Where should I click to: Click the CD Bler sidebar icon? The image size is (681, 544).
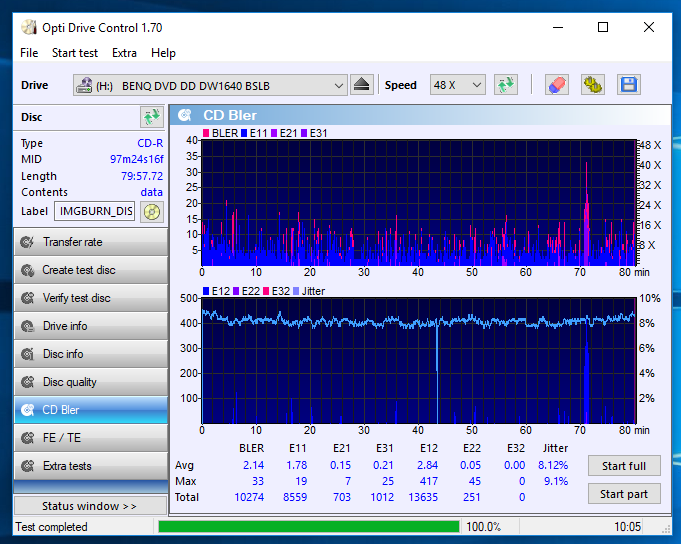pyautogui.click(x=27, y=410)
